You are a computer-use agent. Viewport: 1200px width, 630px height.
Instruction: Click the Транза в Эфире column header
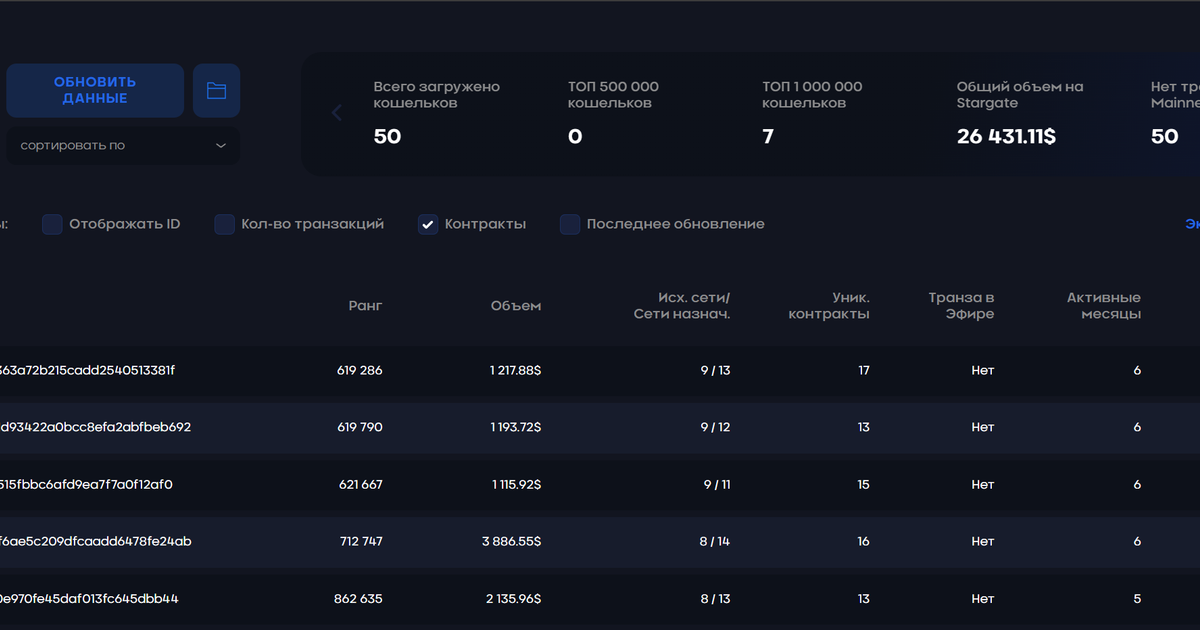pyautogui.click(x=961, y=306)
